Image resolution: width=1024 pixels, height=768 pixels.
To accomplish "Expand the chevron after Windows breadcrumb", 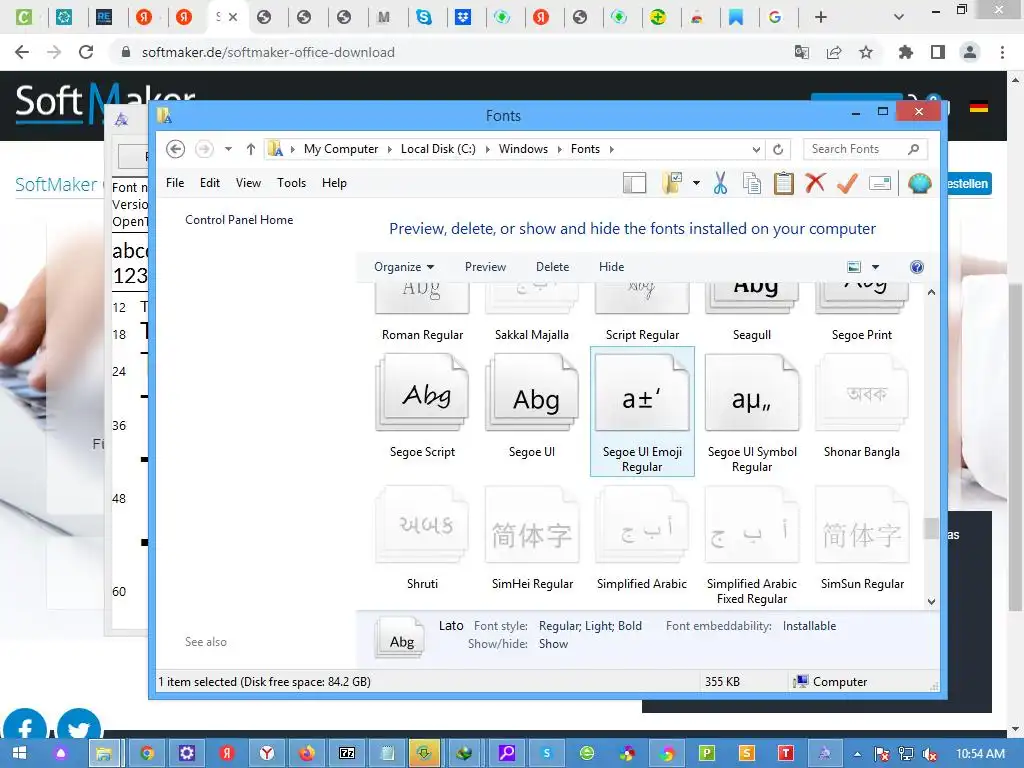I will (x=559, y=150).
